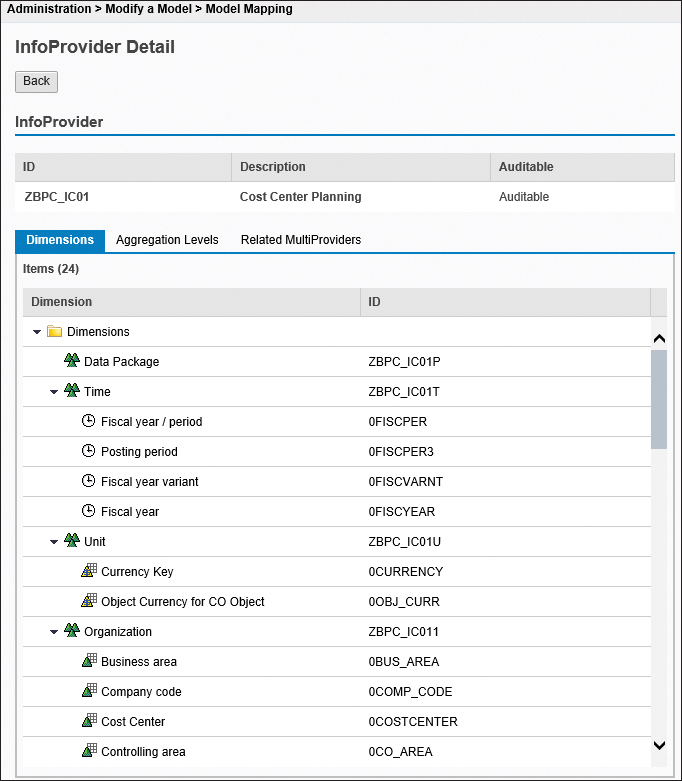Click ID value 0COMP_CODE

pyautogui.click(x=410, y=692)
